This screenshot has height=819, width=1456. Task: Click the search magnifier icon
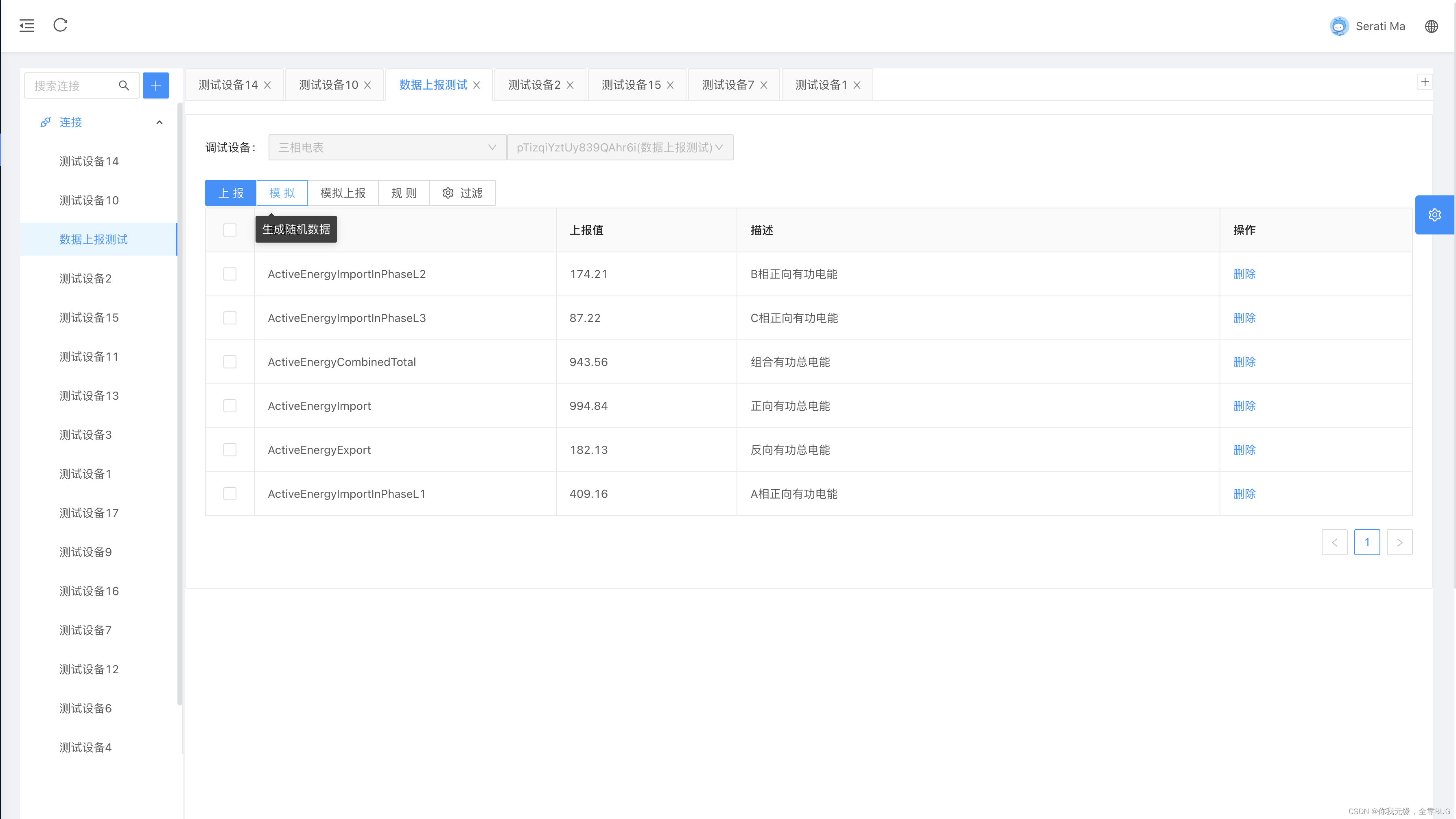coord(124,85)
